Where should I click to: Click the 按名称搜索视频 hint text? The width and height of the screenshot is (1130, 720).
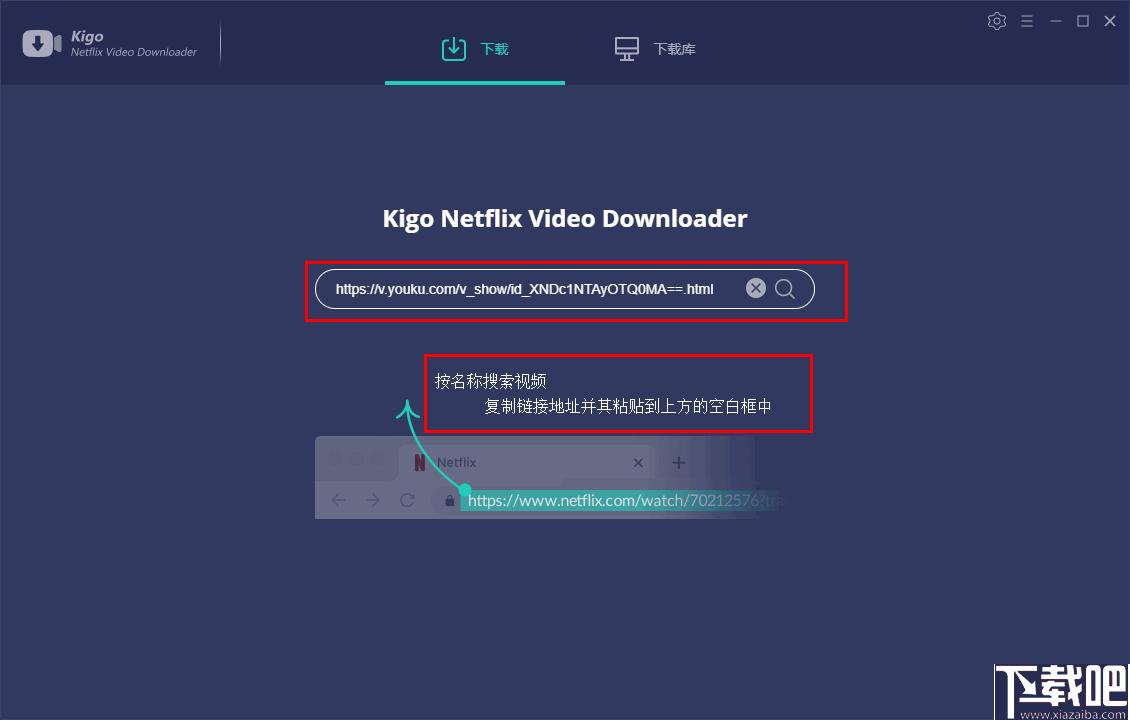[x=490, y=381]
